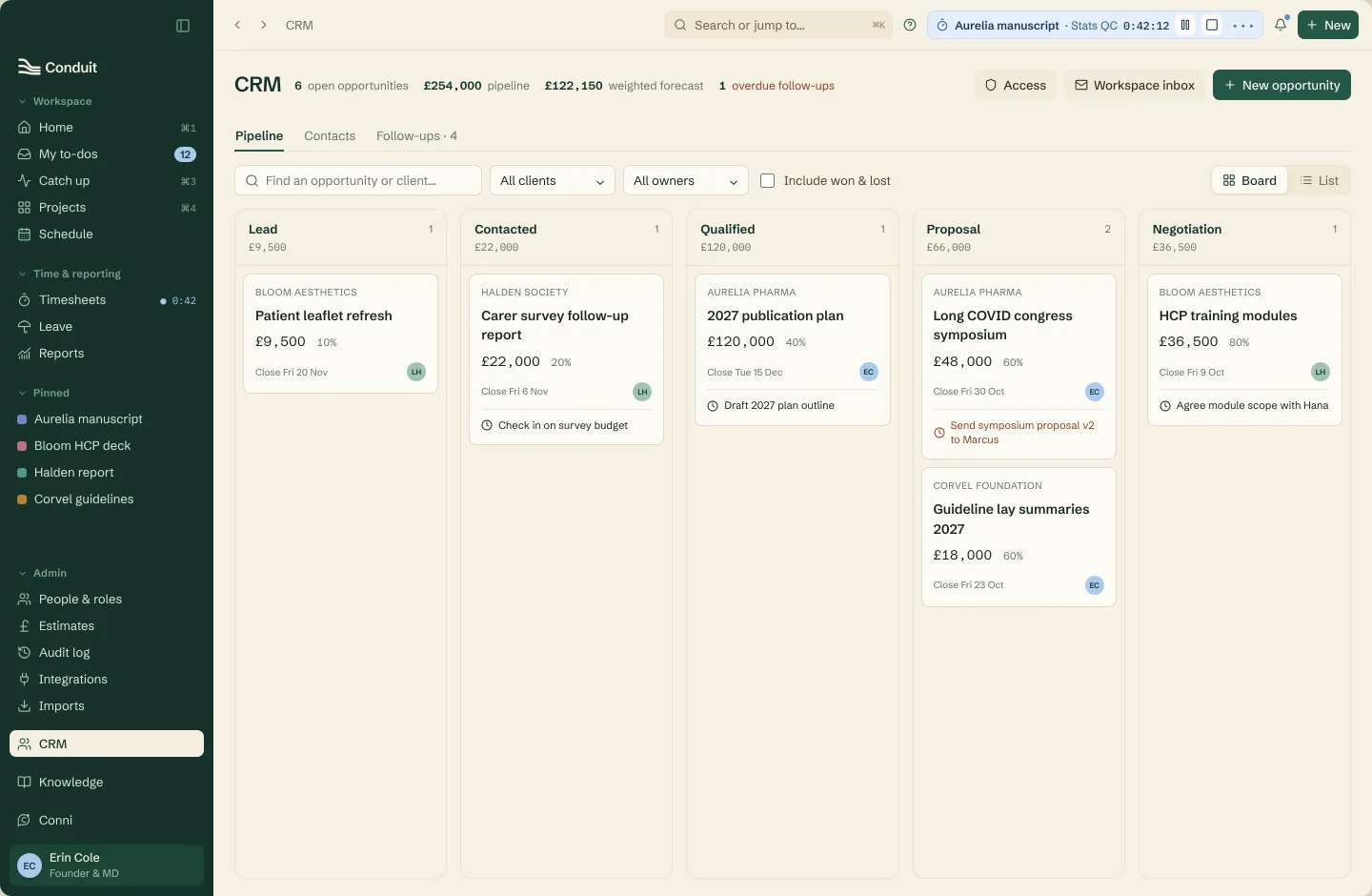This screenshot has width=1372, height=896.
Task: Select the Pipeline tab
Action: click(259, 136)
